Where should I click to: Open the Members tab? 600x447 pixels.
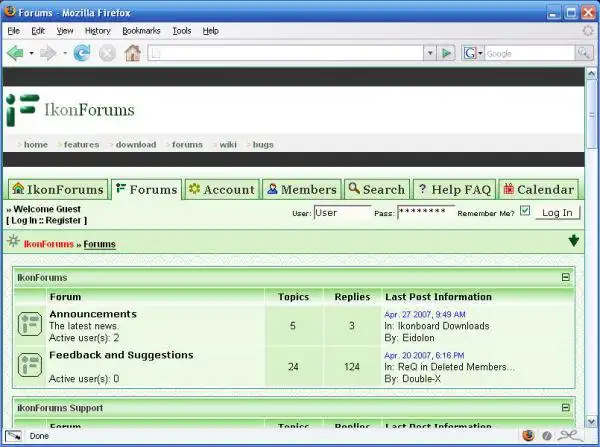(302, 189)
